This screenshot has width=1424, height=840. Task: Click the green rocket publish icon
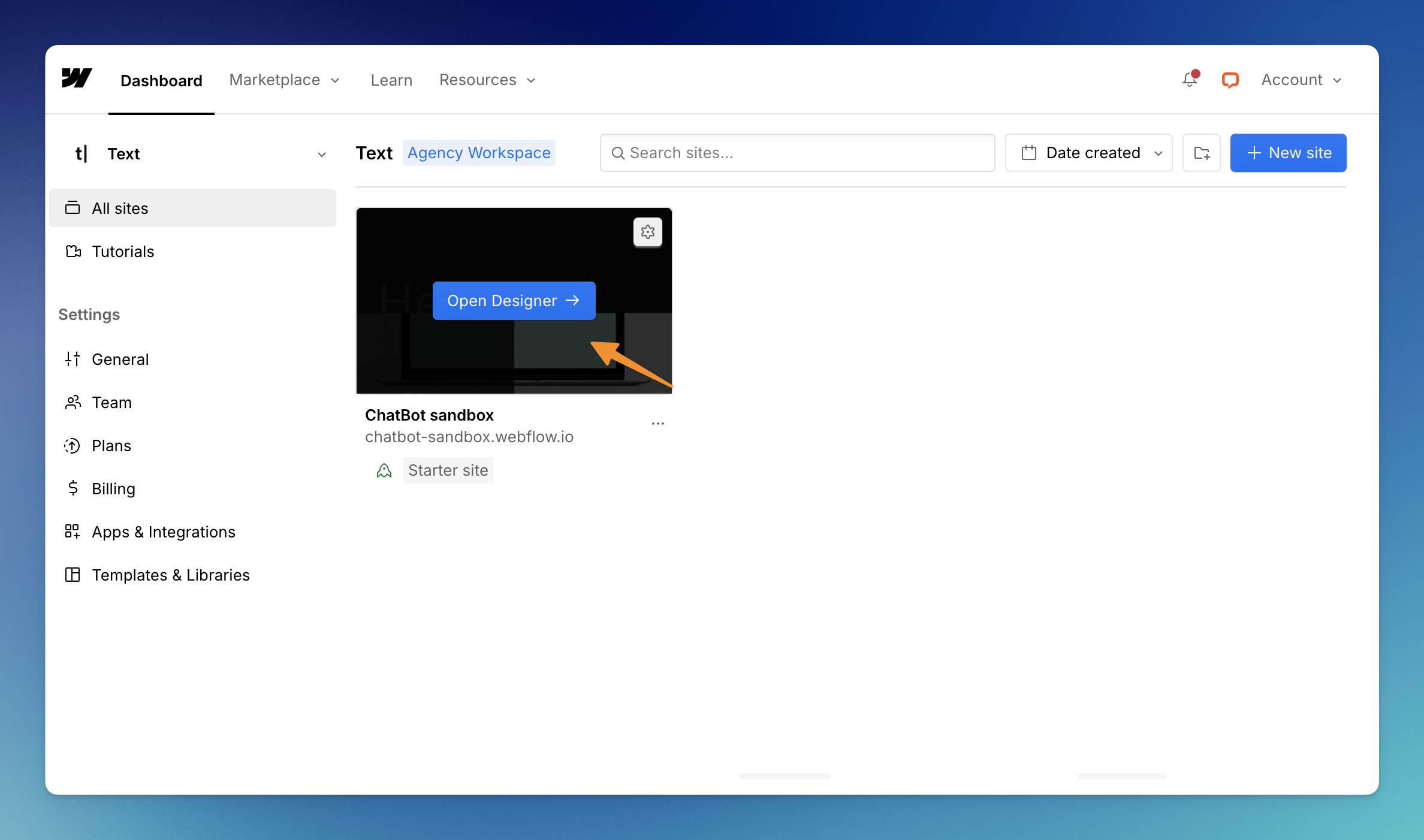[384, 471]
